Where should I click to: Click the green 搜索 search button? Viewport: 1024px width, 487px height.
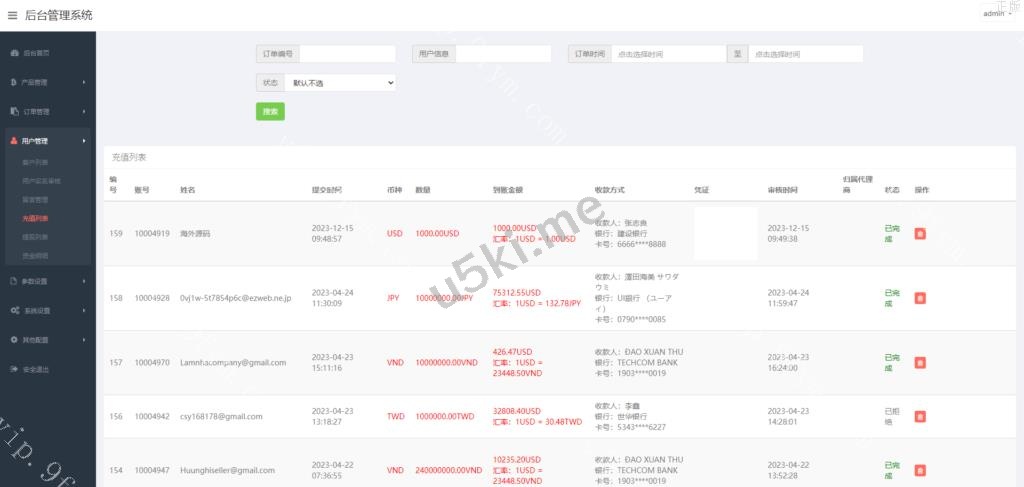pyautogui.click(x=270, y=111)
